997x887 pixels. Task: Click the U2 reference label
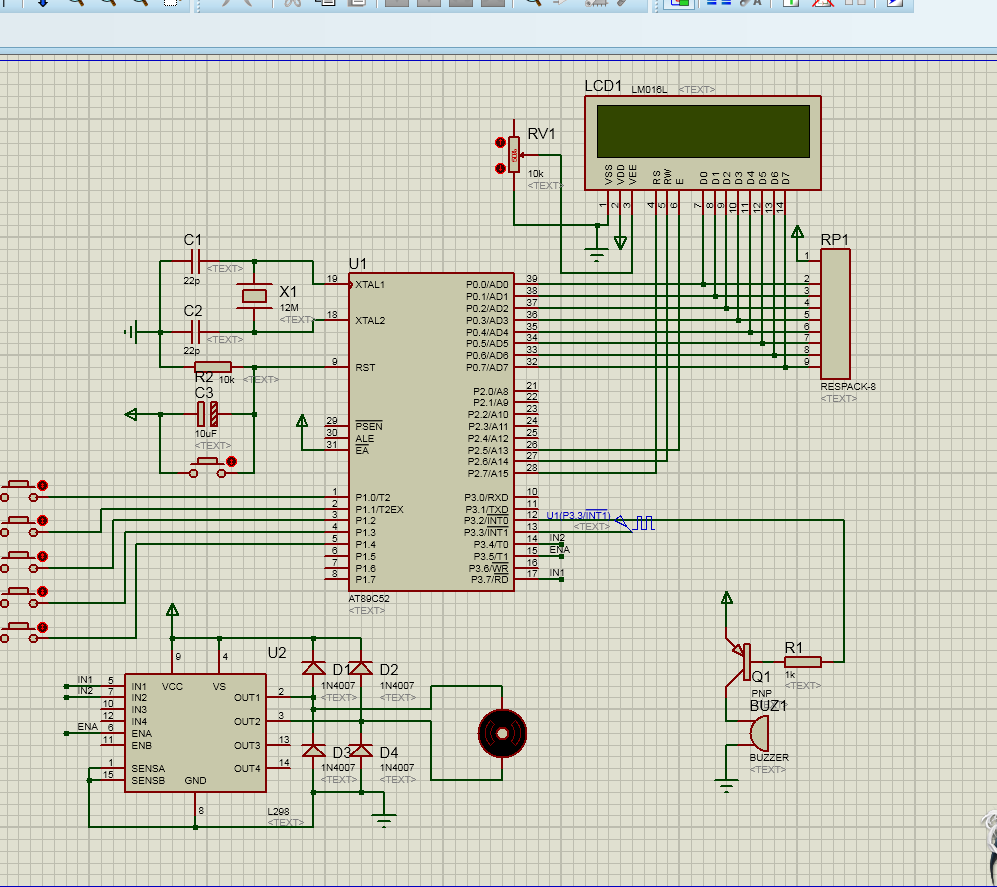tap(277, 653)
